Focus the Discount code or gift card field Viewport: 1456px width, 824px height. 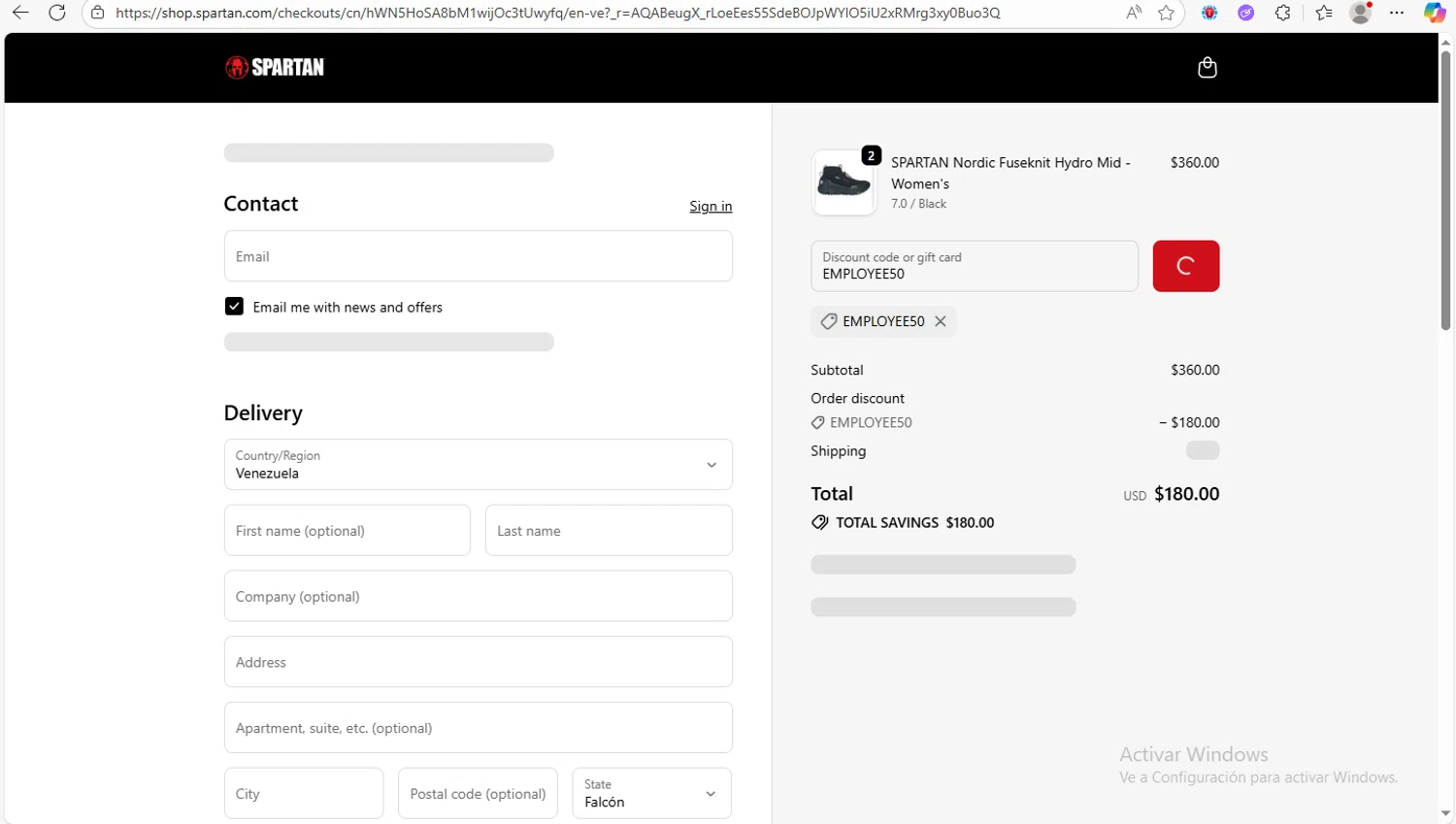tap(974, 266)
